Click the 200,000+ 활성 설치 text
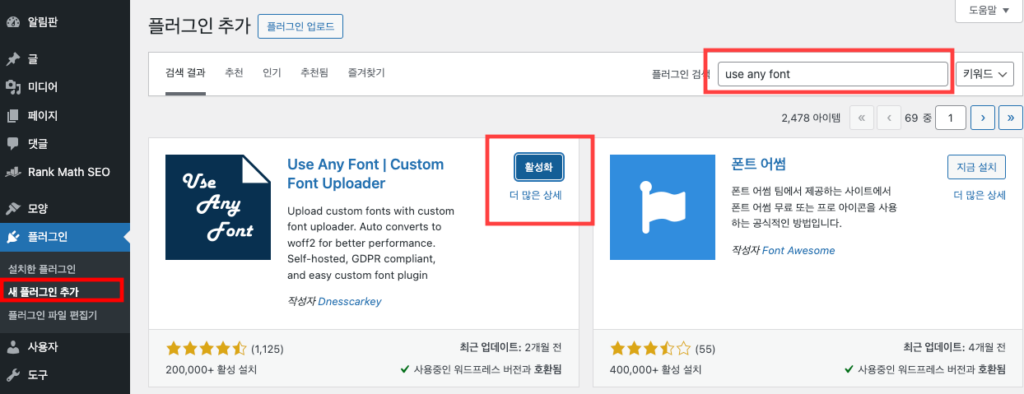The width and height of the screenshot is (1024, 394). pyautogui.click(x=212, y=370)
